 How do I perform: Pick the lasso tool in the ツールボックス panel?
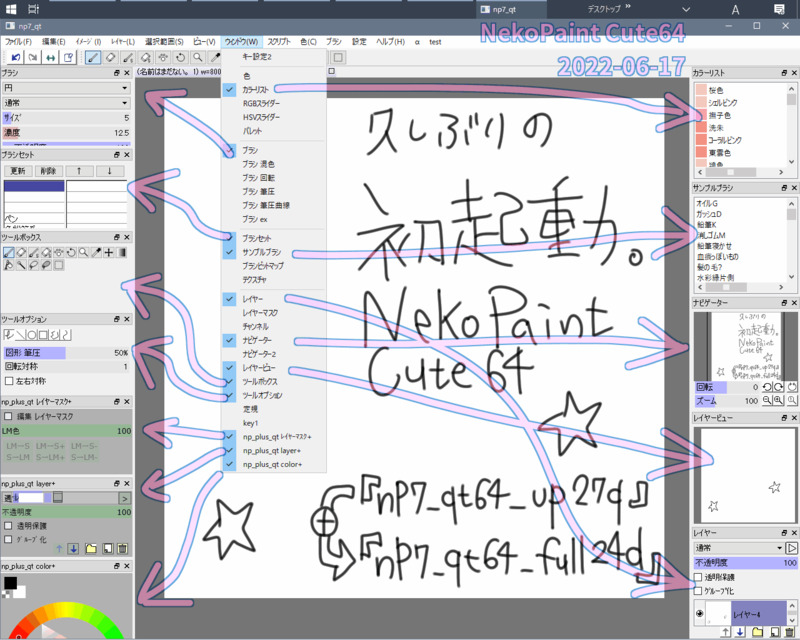pyautogui.click(x=34, y=265)
